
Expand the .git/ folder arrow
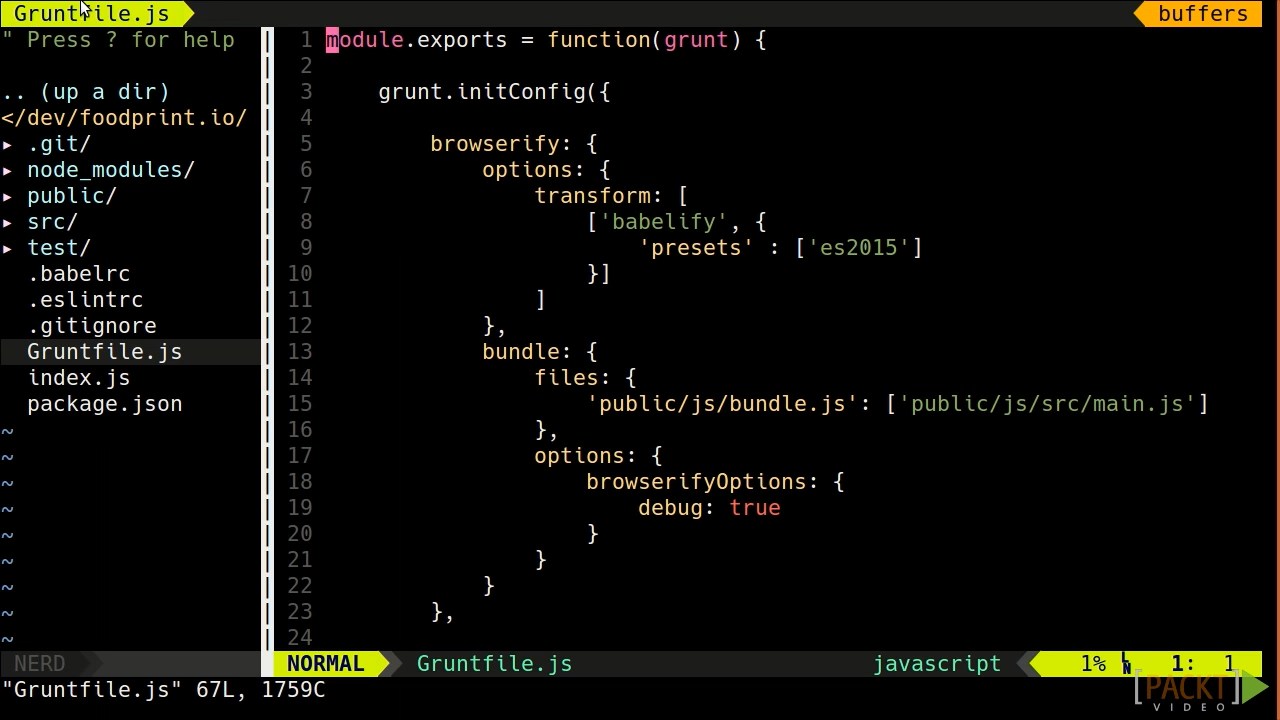(x=8, y=144)
